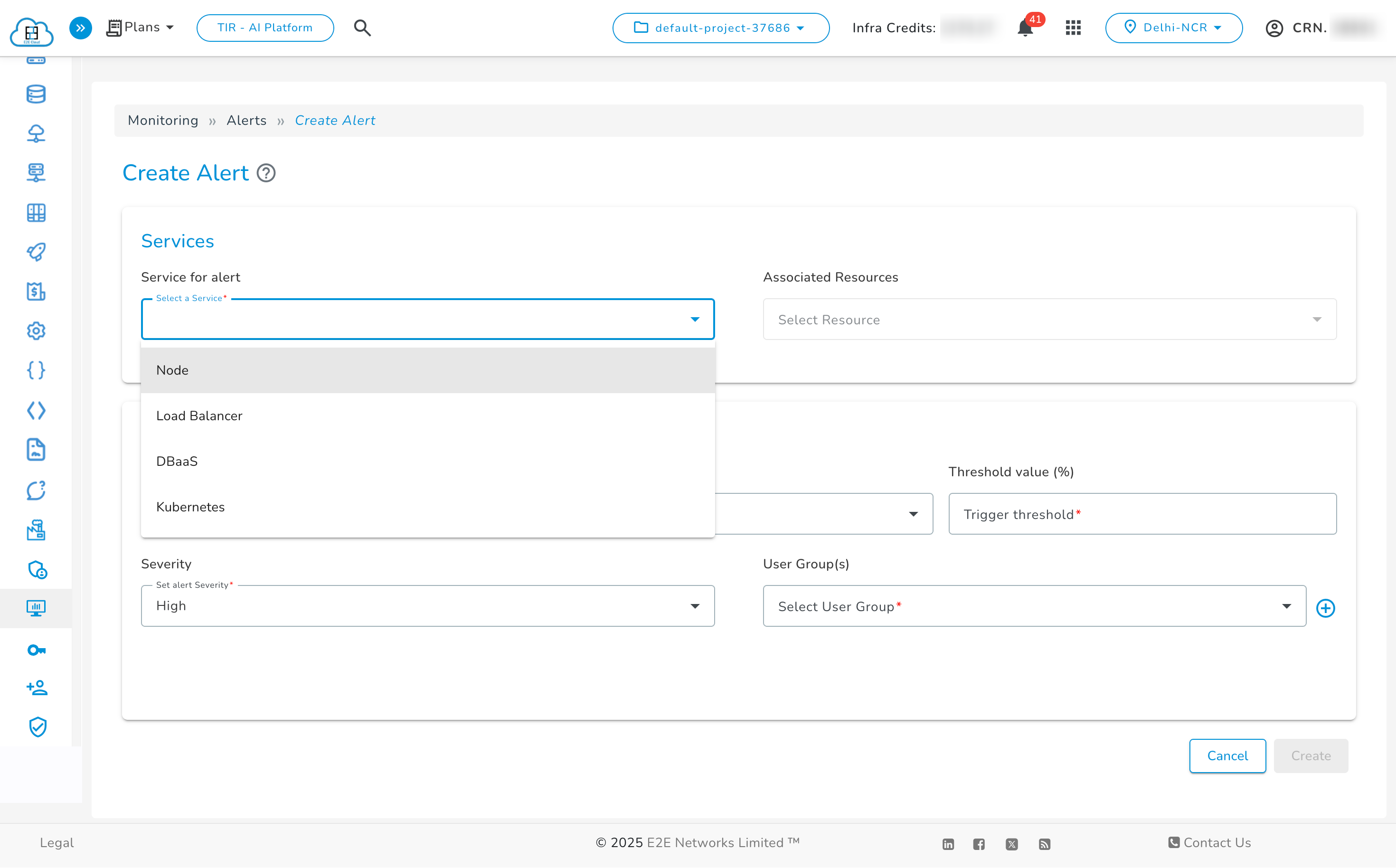The height and width of the screenshot is (868, 1396).
Task: Open the settings gear sidebar icon
Action: coord(36,330)
